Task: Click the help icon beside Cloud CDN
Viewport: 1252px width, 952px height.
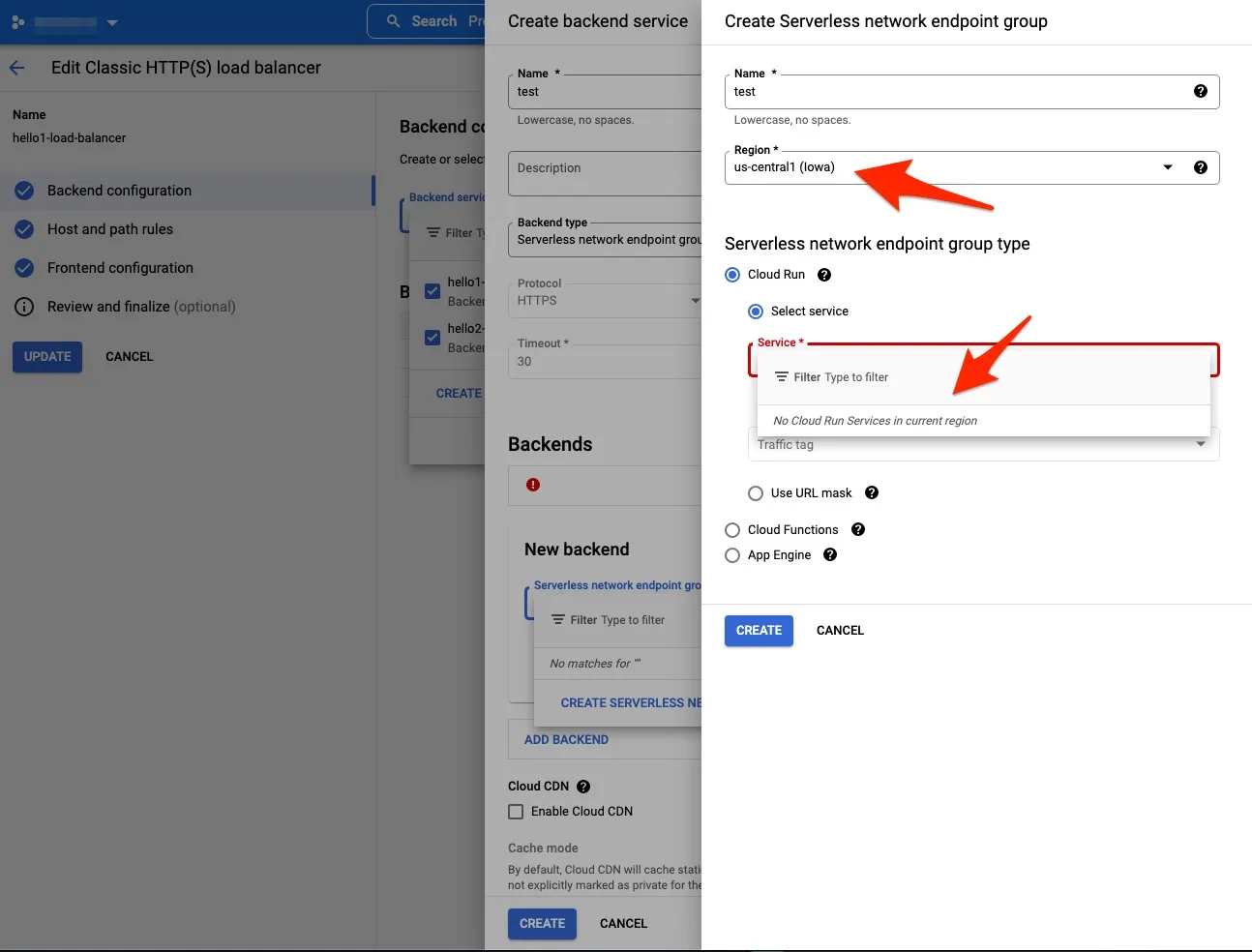Action: pos(583,787)
